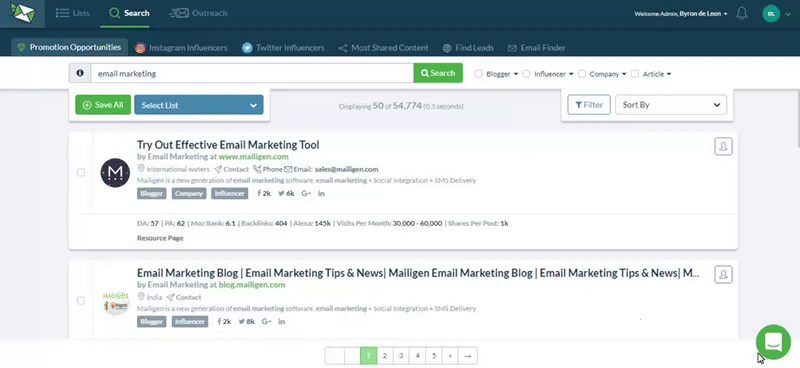Expand the Article dropdown arrow
This screenshot has height=368, width=800.
[x=668, y=74]
